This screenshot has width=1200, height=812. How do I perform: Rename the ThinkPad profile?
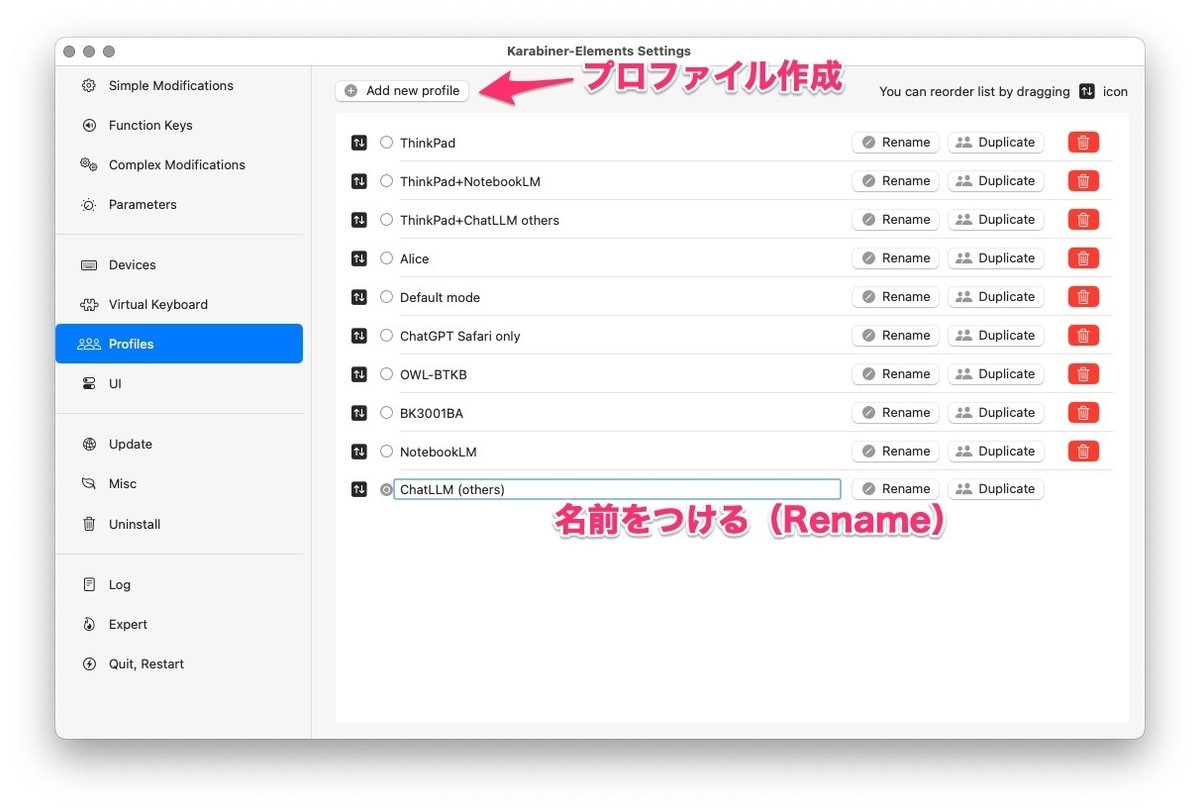(x=896, y=142)
